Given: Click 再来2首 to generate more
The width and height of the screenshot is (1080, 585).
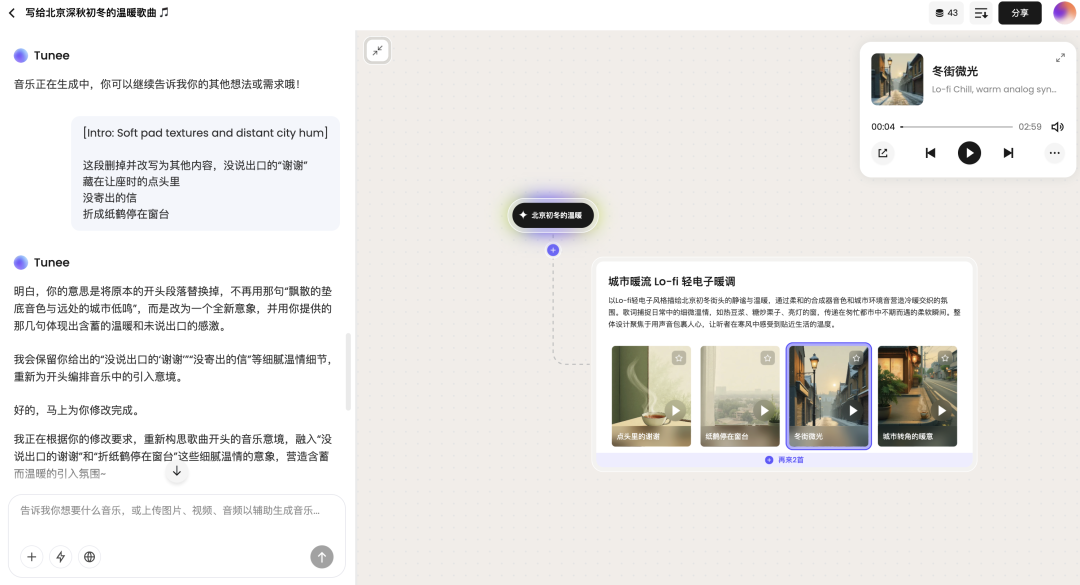Looking at the screenshot, I should (x=785, y=460).
